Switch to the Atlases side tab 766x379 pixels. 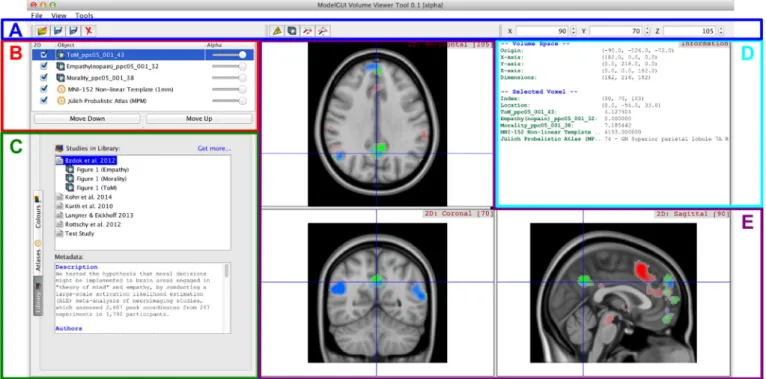pyautogui.click(x=38, y=256)
